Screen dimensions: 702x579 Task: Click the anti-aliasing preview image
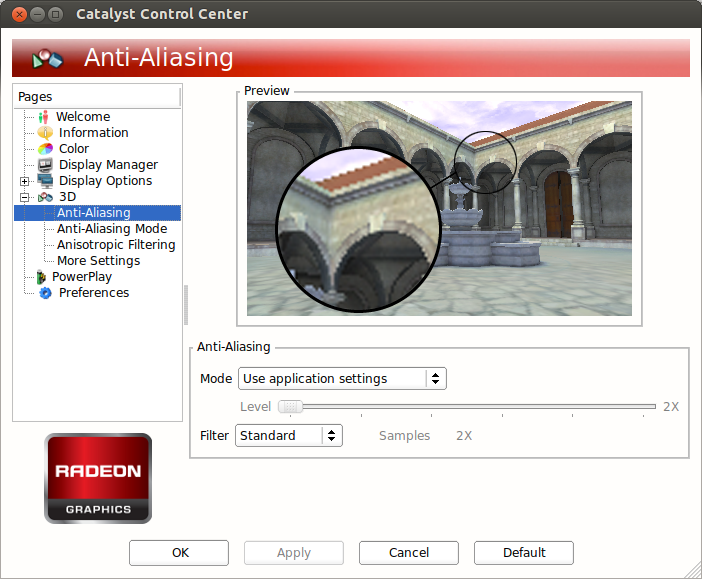439,208
